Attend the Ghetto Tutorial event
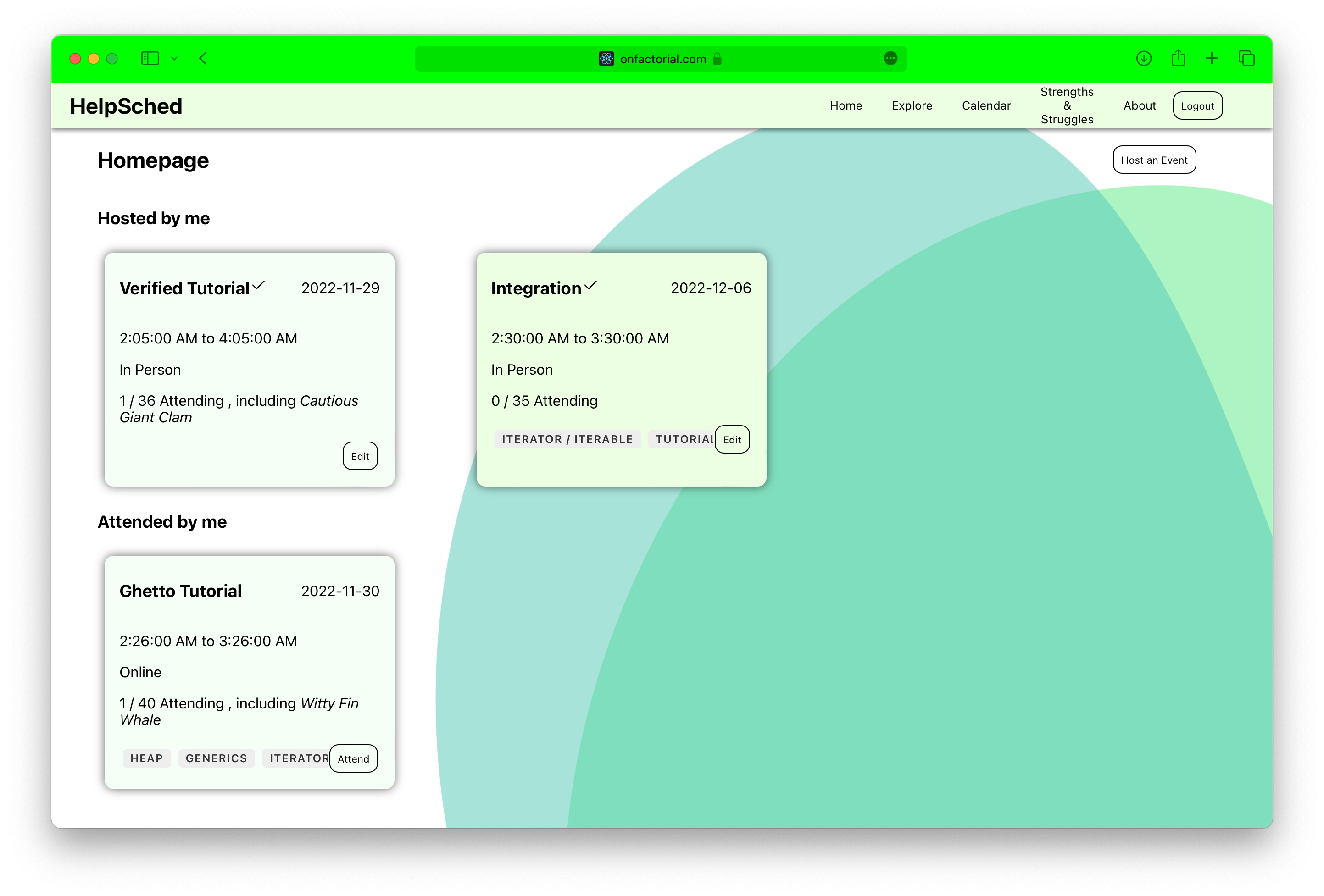Image resolution: width=1324 pixels, height=896 pixels. point(353,759)
